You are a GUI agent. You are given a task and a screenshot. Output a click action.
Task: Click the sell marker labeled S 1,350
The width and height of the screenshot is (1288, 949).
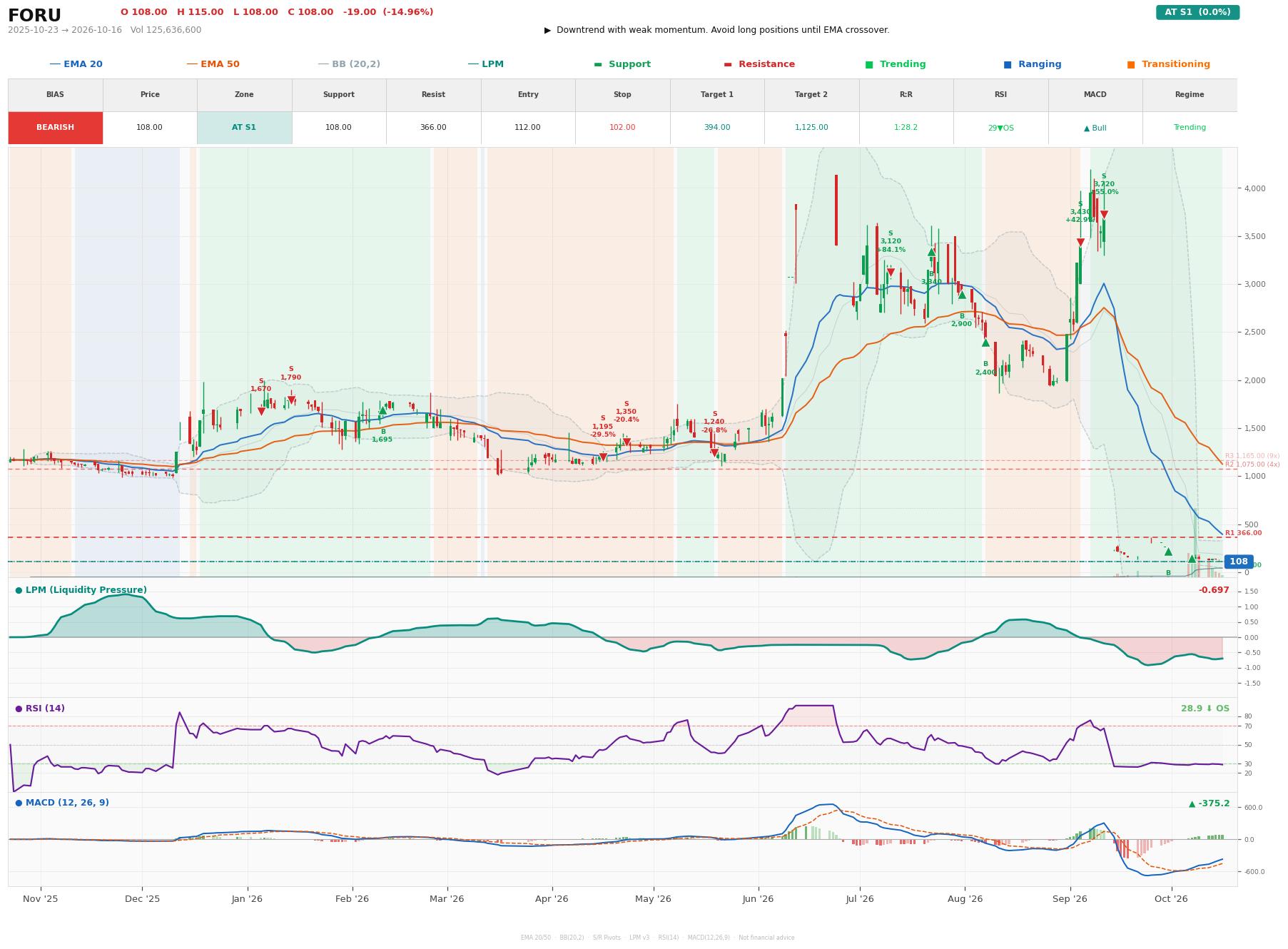coord(627,442)
